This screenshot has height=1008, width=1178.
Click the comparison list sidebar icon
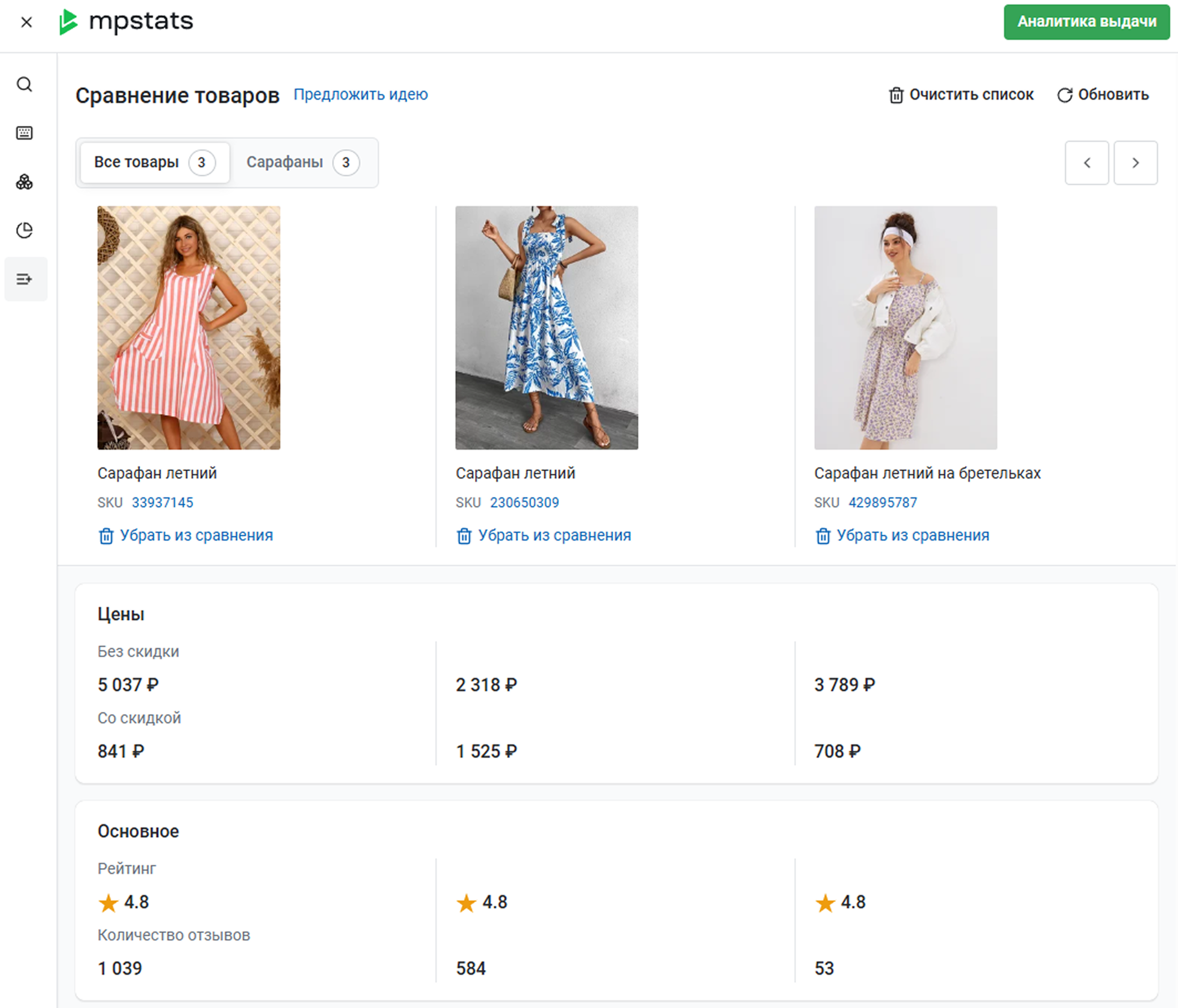tap(24, 279)
